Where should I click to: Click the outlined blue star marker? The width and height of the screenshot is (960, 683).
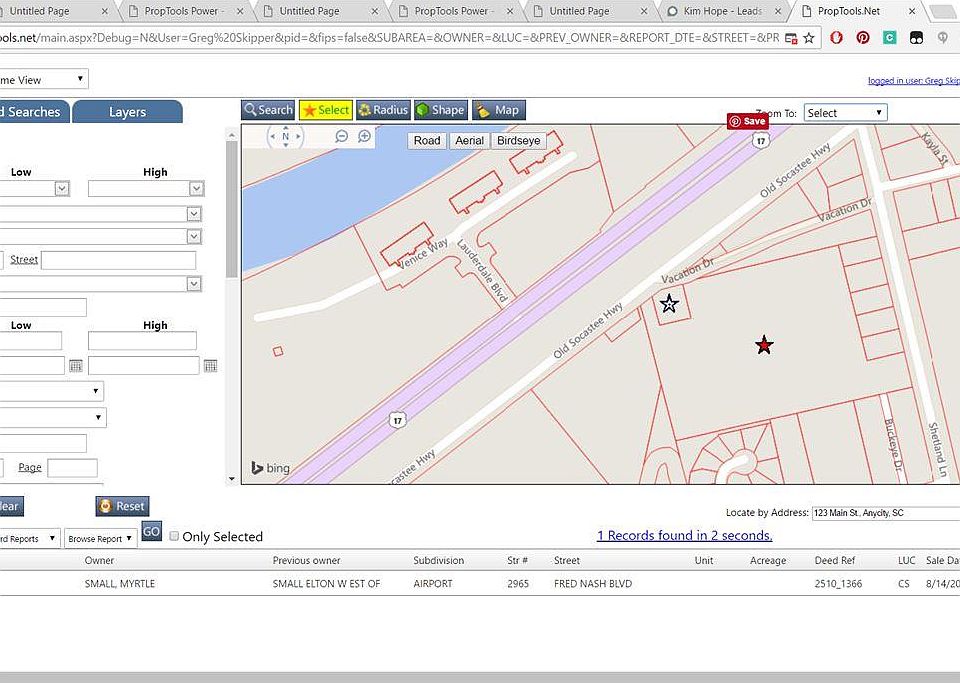coord(669,303)
